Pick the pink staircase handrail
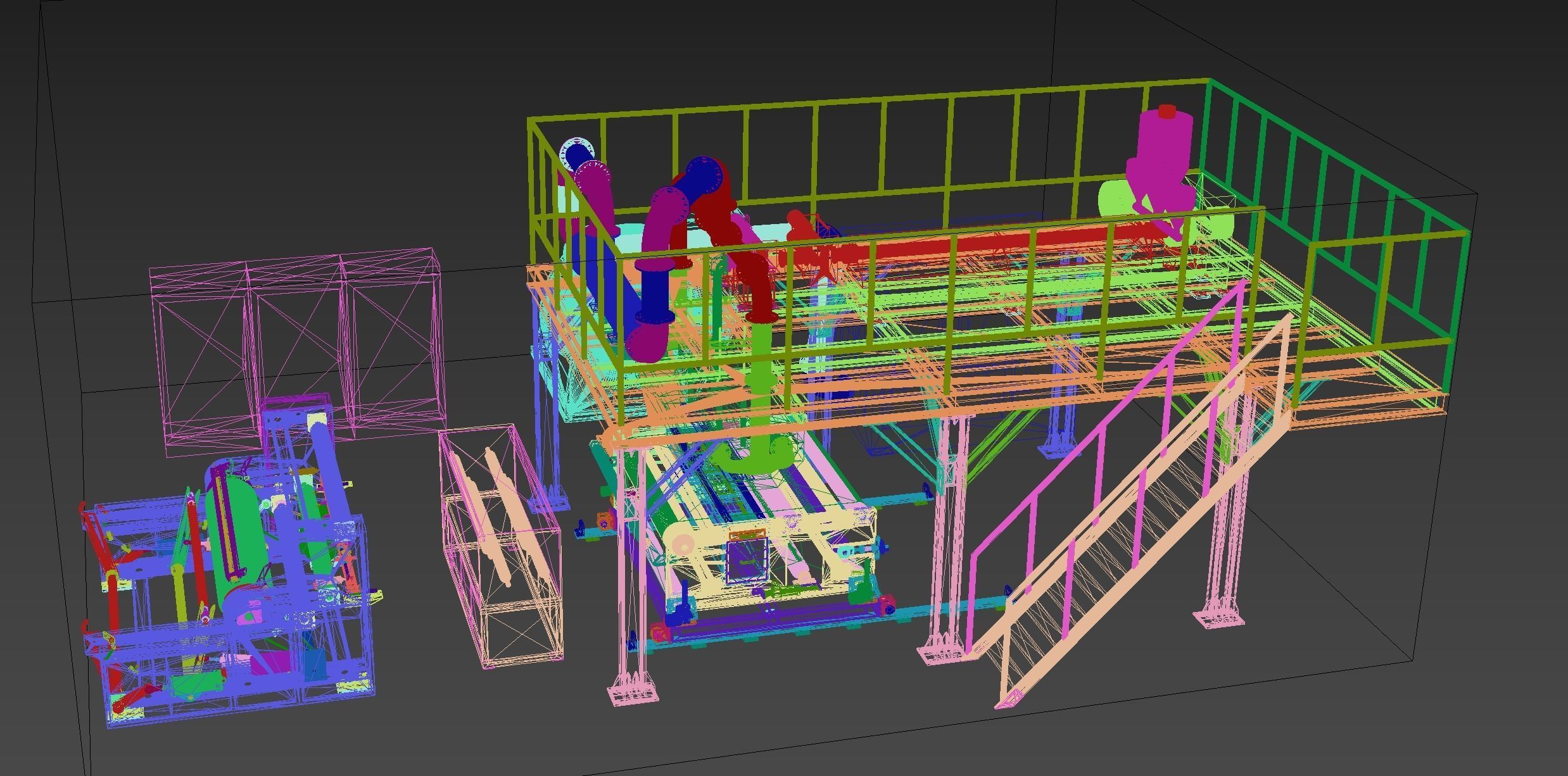The height and width of the screenshot is (776, 1568). click(1105, 468)
